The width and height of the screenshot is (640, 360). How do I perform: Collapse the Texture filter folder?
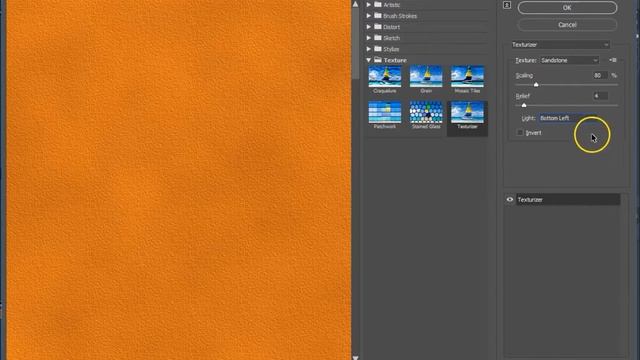[369, 60]
